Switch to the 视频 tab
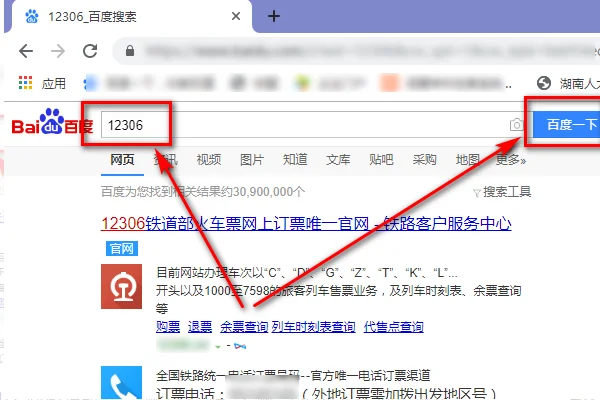Image resolution: width=600 pixels, height=400 pixels. 209,159
